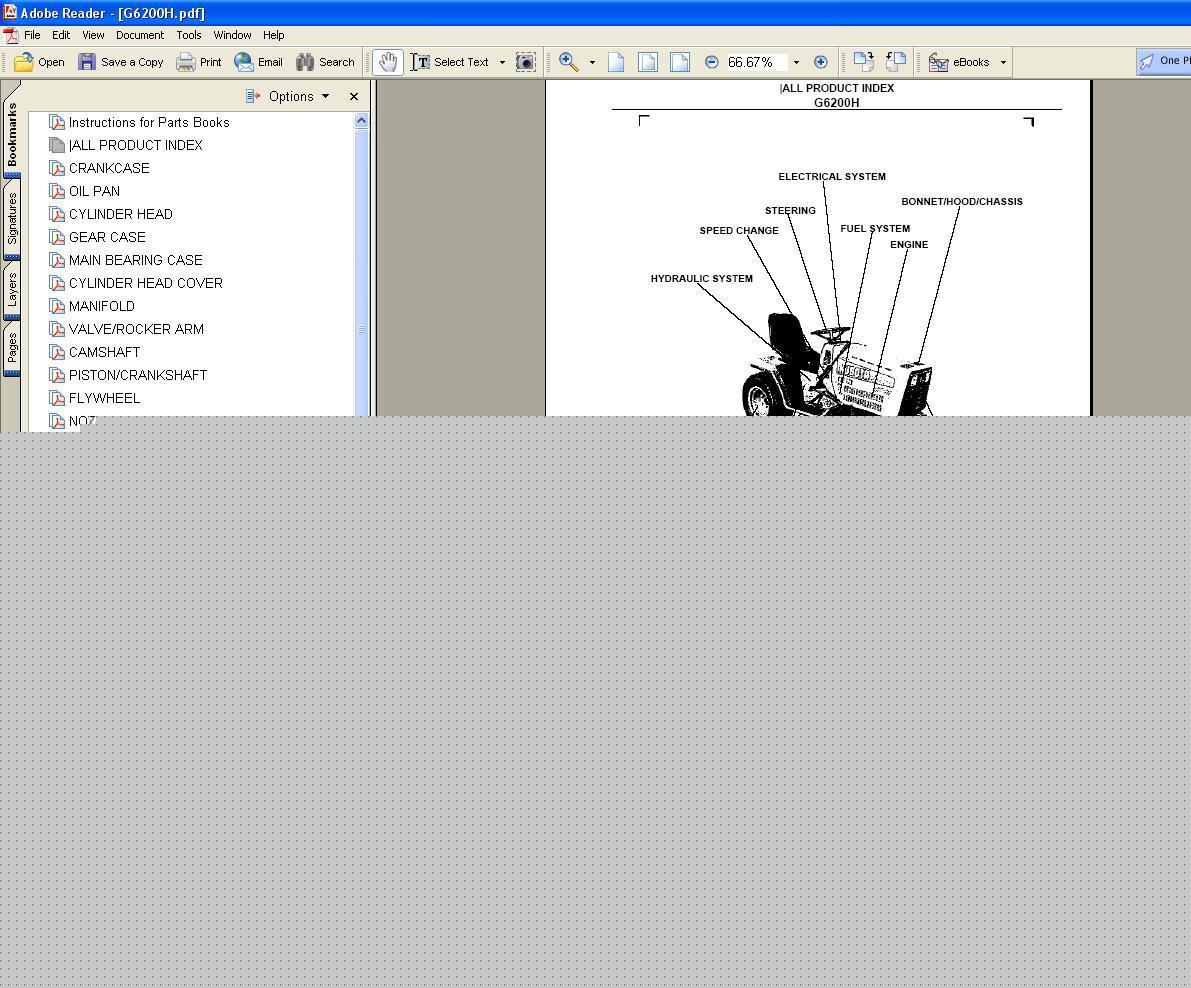Image resolution: width=1191 pixels, height=988 pixels.
Task: Click the zoom out minus button
Action: point(712,62)
